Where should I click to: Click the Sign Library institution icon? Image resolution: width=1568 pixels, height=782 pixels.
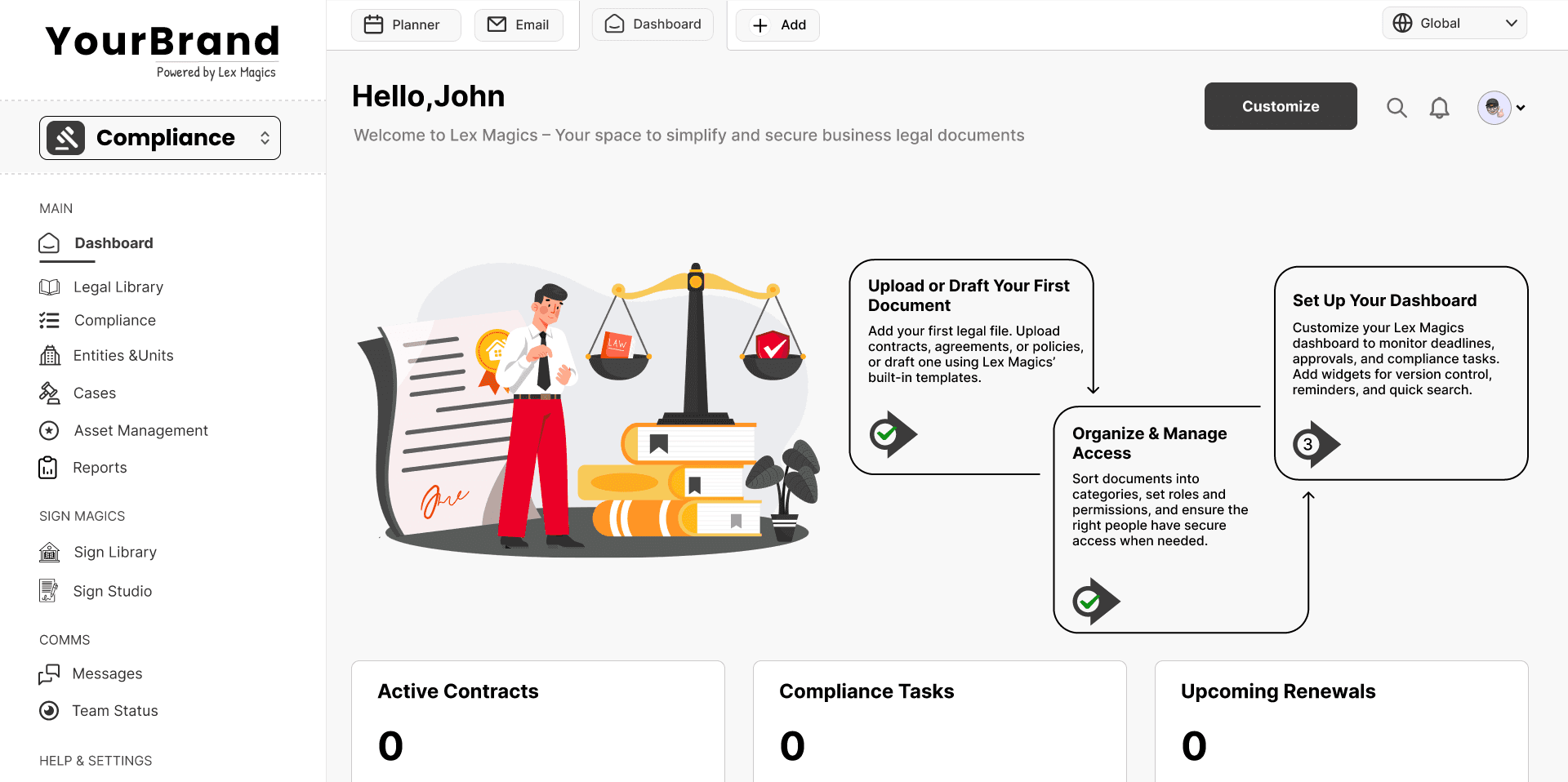[49, 552]
